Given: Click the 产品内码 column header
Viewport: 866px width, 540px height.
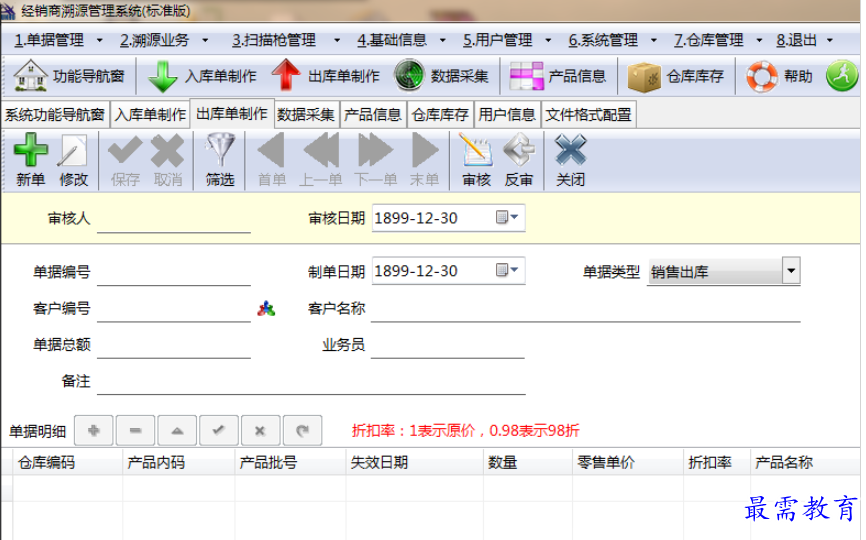Looking at the screenshot, I should tap(179, 462).
